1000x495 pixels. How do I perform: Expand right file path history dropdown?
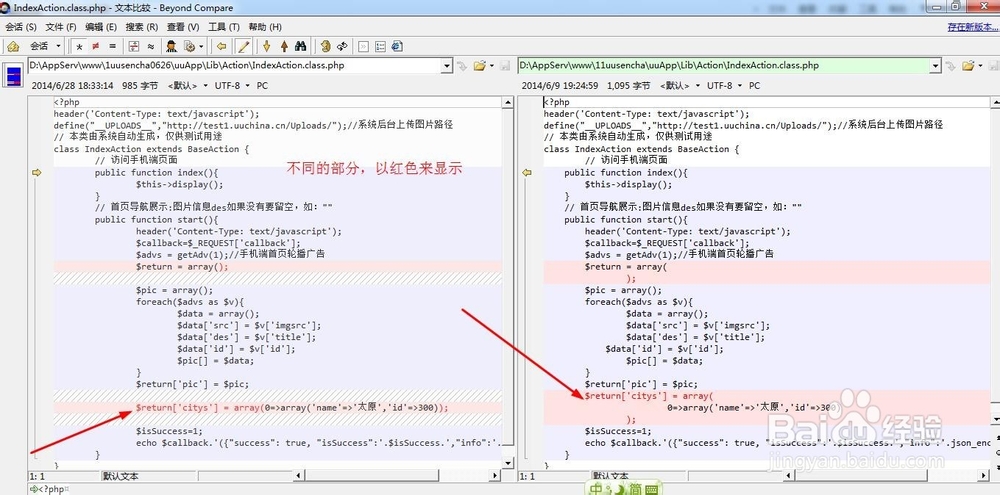point(936,66)
